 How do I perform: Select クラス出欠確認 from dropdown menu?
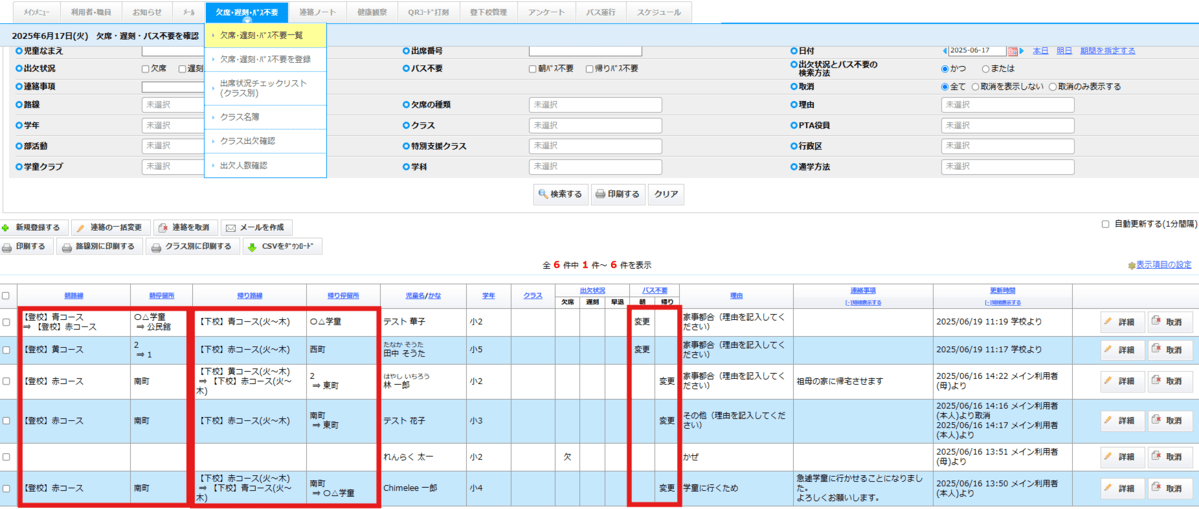265,141
